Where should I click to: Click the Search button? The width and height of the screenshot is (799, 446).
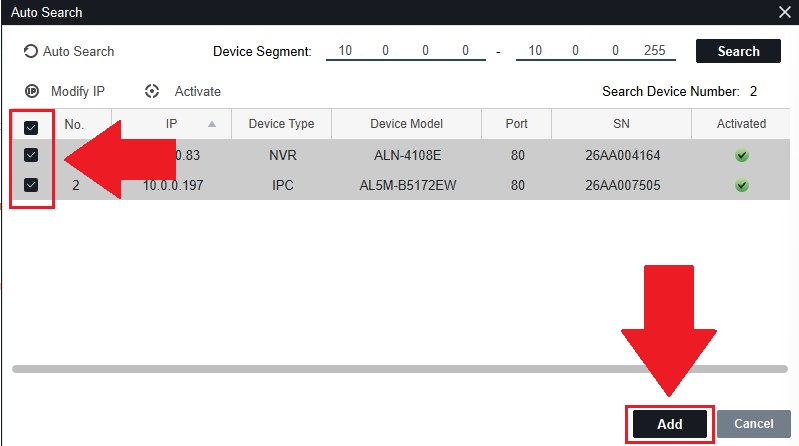click(x=738, y=51)
